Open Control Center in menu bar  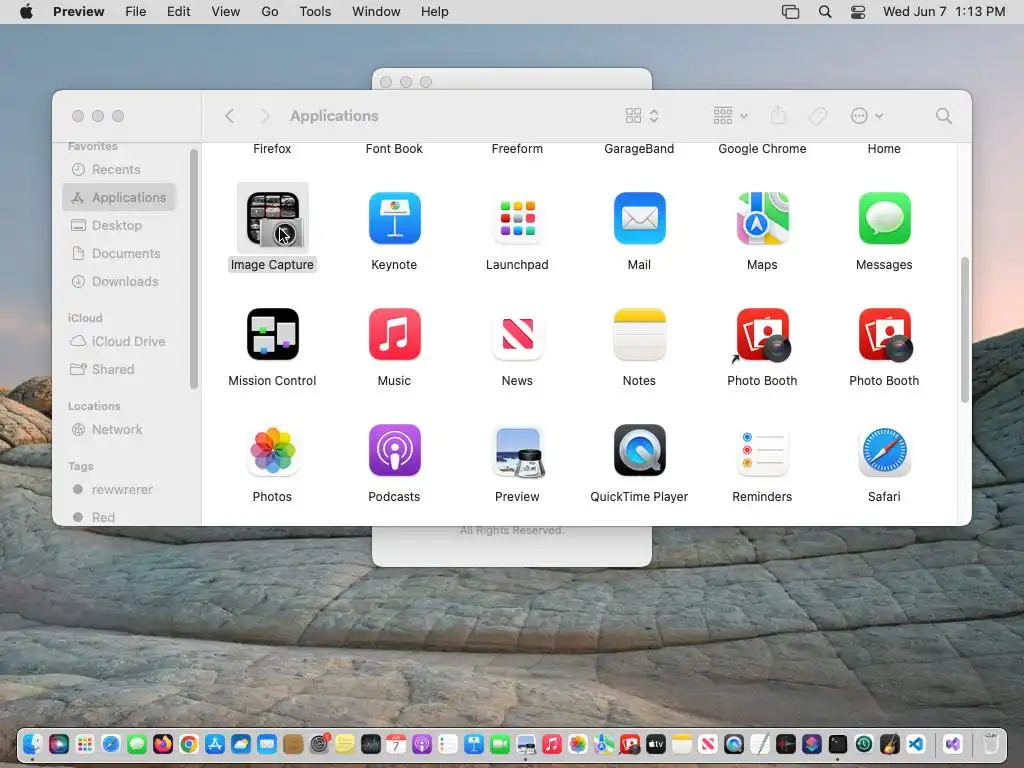tap(858, 11)
